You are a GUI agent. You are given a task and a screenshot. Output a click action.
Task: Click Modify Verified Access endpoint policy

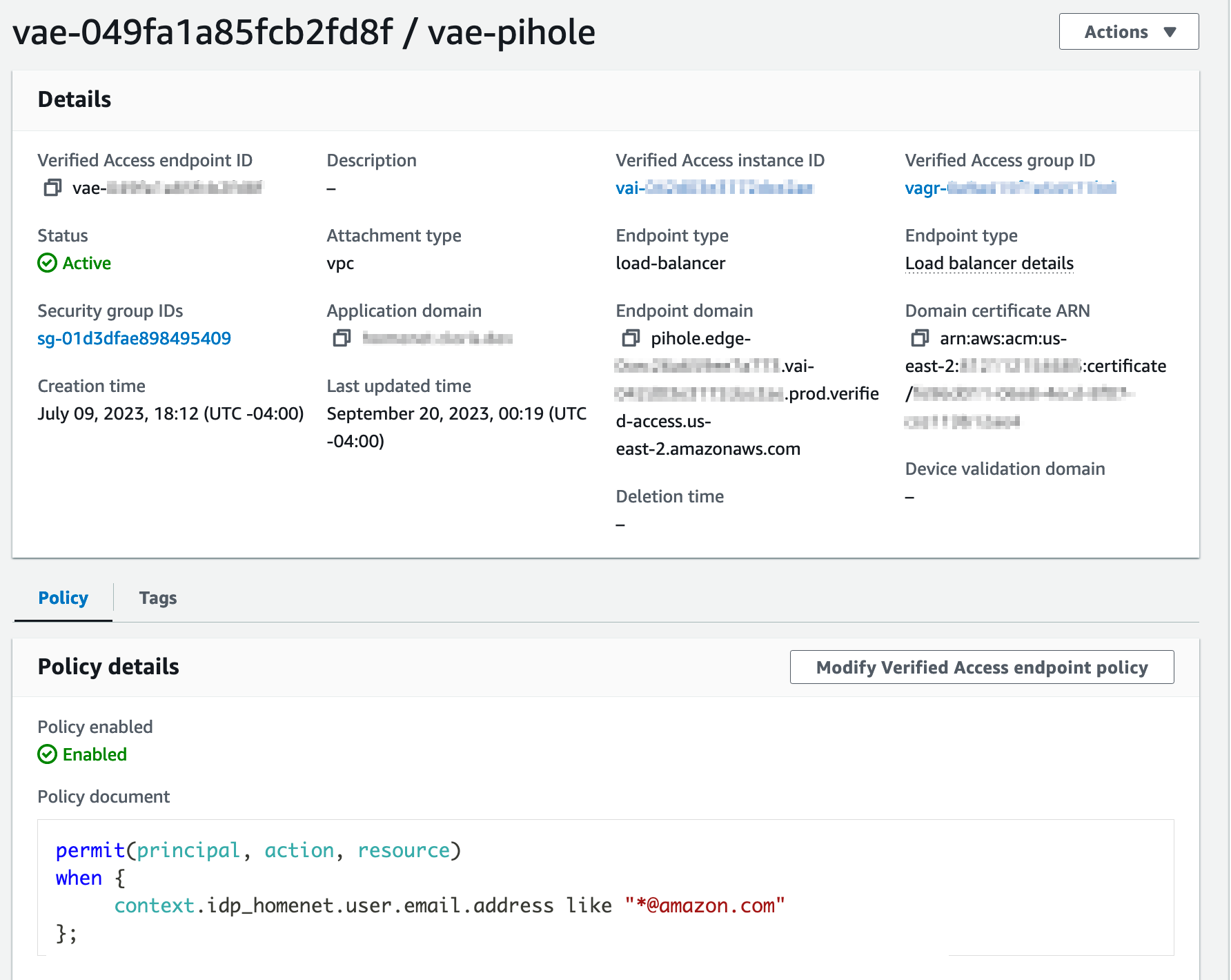click(981, 667)
